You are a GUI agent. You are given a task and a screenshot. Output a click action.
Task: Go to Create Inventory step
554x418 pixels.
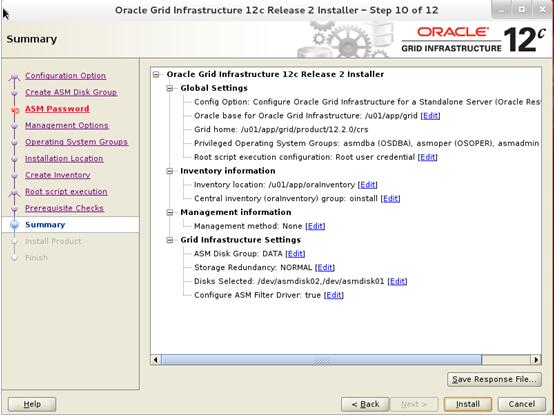coord(58,175)
